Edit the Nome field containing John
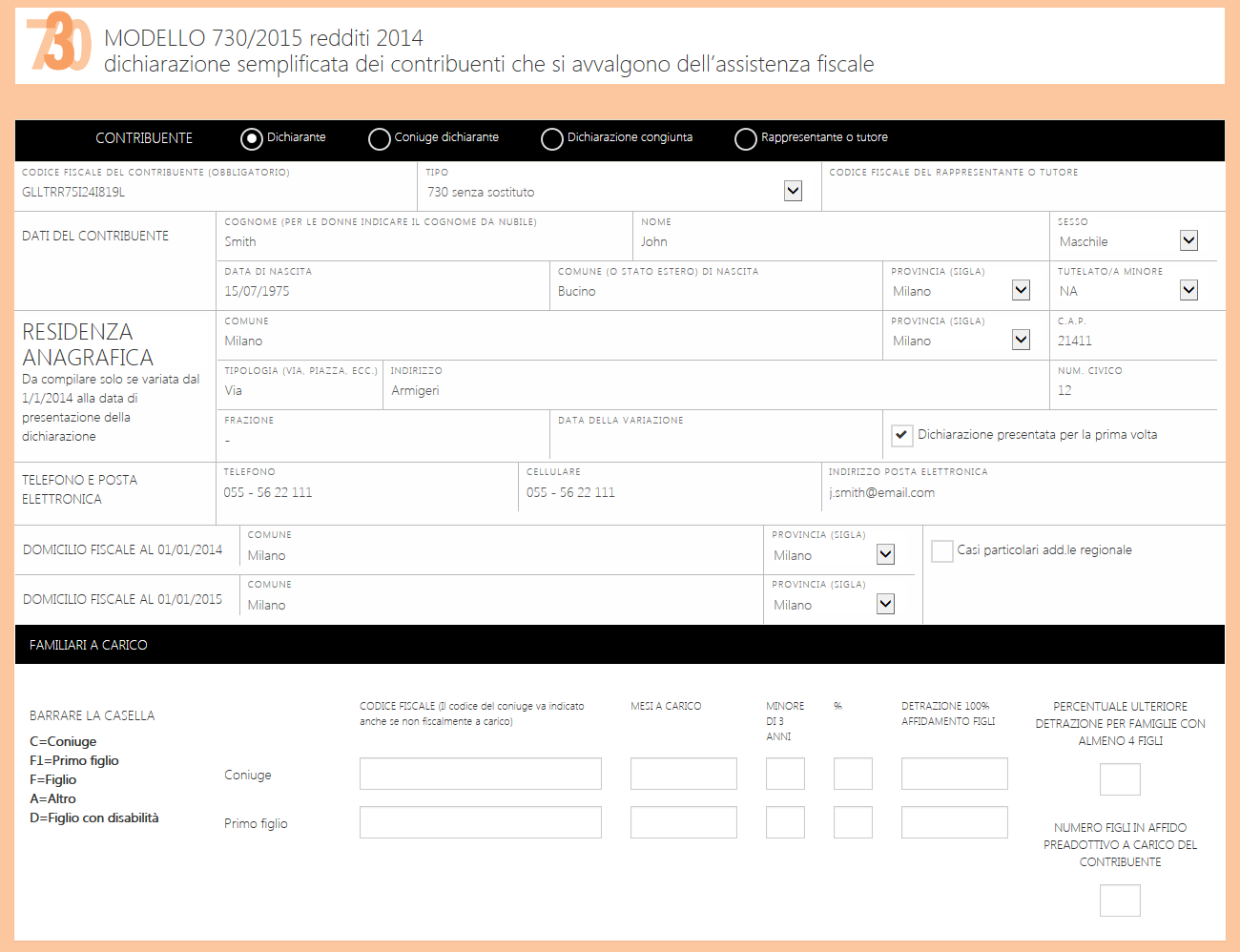Screen dimensions: 1240x952 pos(841,241)
